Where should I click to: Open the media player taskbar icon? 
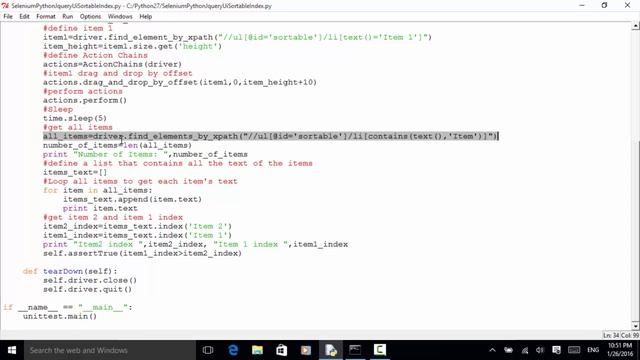pyautogui.click(x=306, y=350)
